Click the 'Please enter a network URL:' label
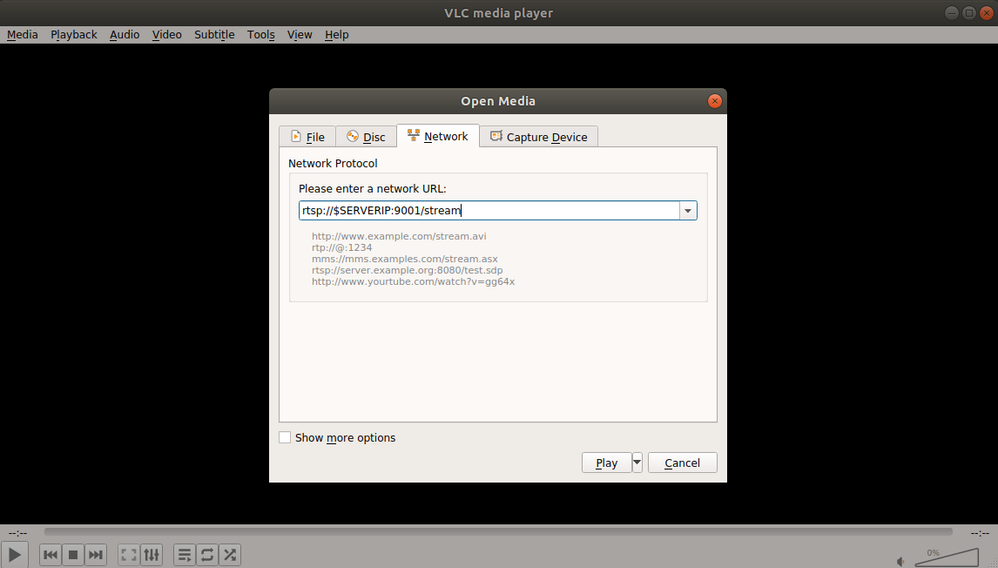The height and width of the screenshot is (568, 998). click(x=372, y=188)
